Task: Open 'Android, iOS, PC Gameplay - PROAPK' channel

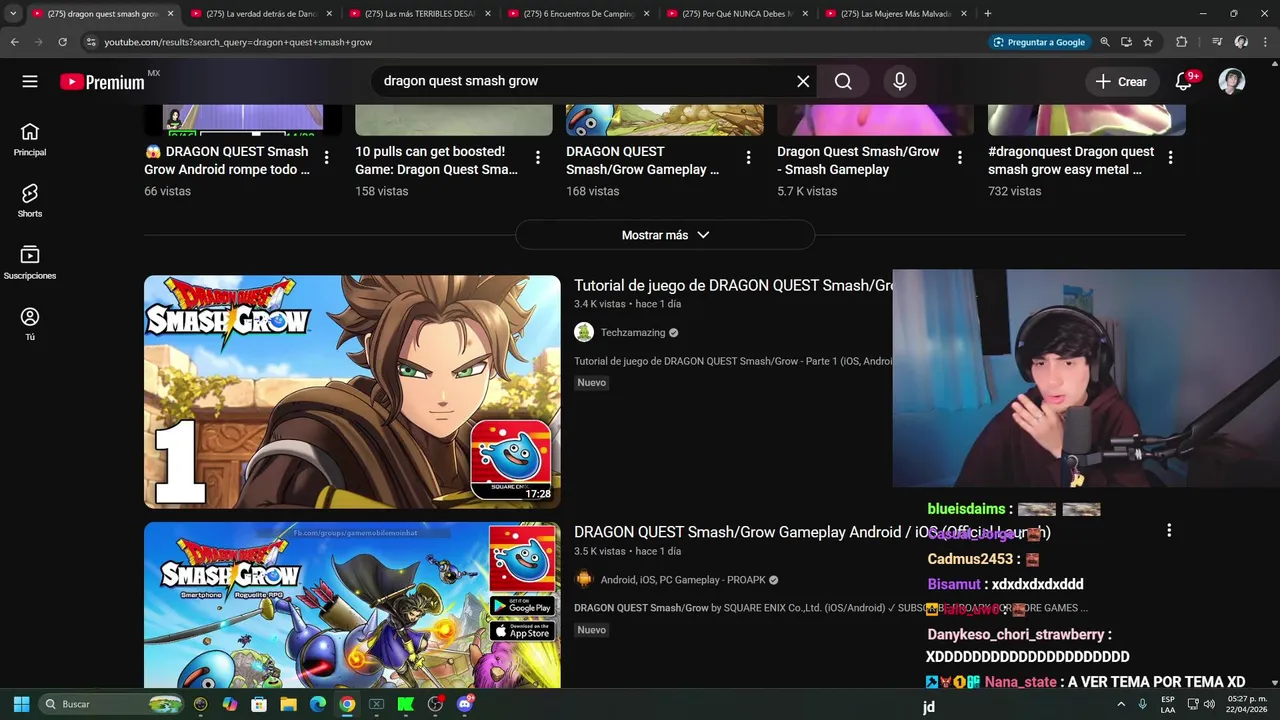Action: 683,580
